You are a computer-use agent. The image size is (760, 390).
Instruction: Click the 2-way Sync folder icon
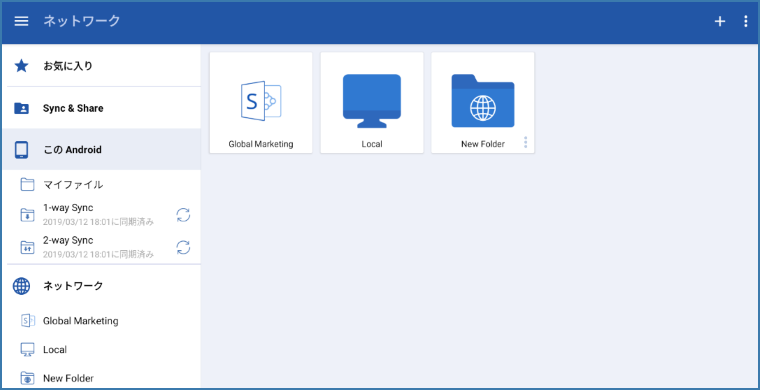(28, 247)
